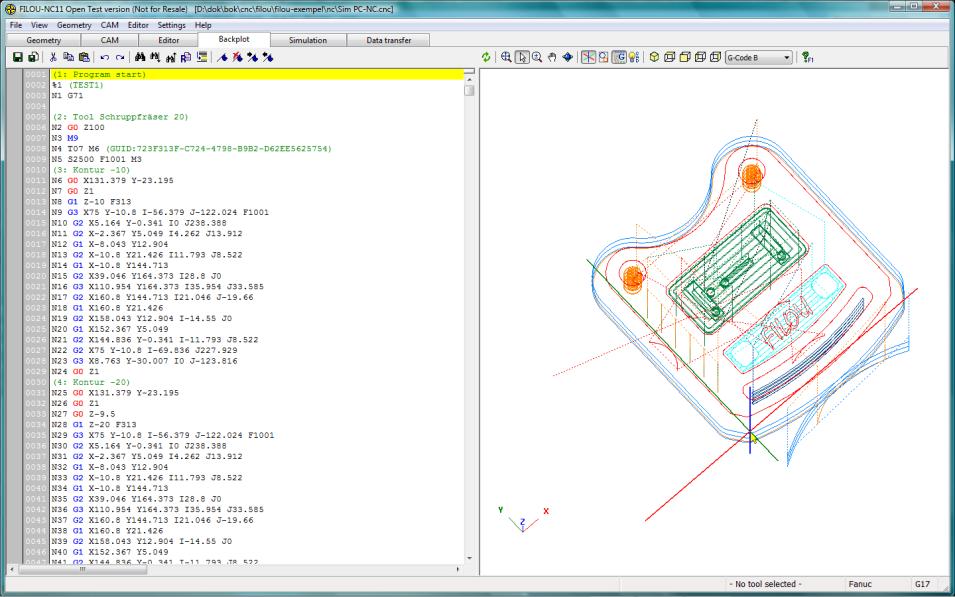Click the first wireframe box view icon

(x=669, y=57)
